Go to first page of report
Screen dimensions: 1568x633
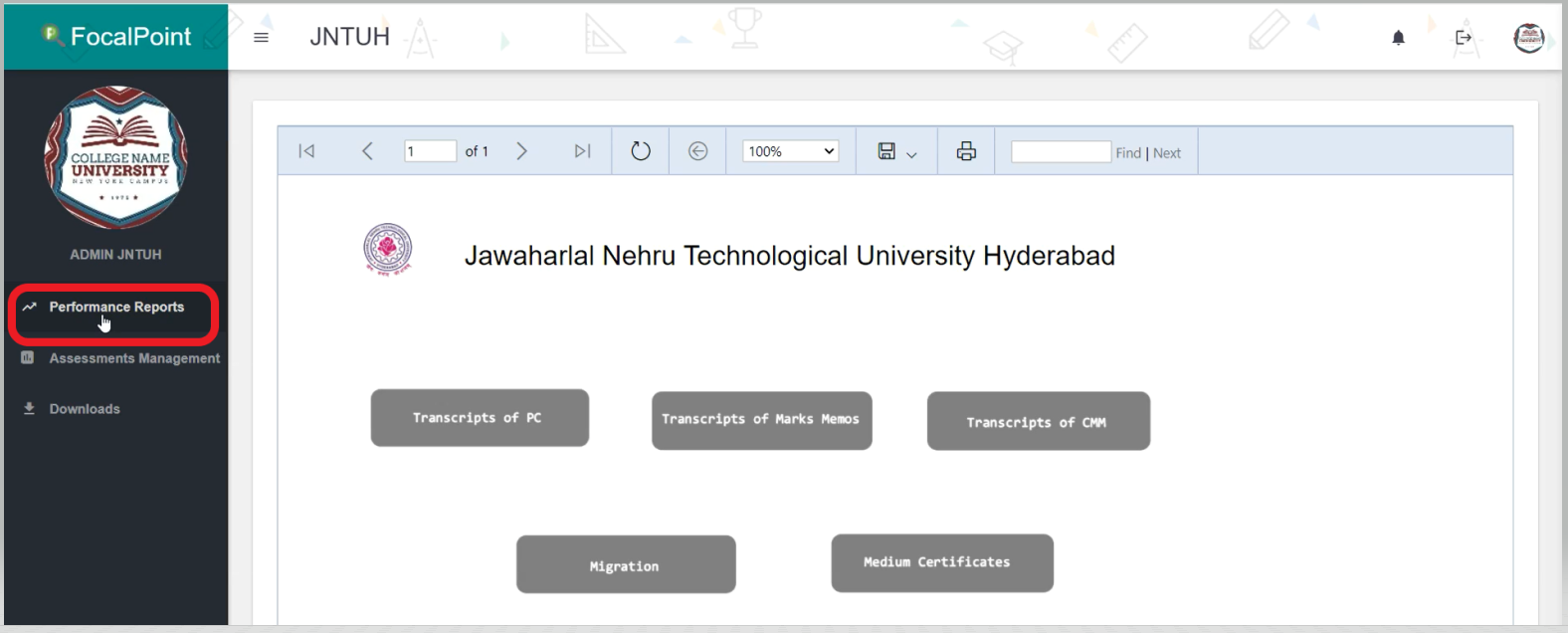(x=306, y=151)
